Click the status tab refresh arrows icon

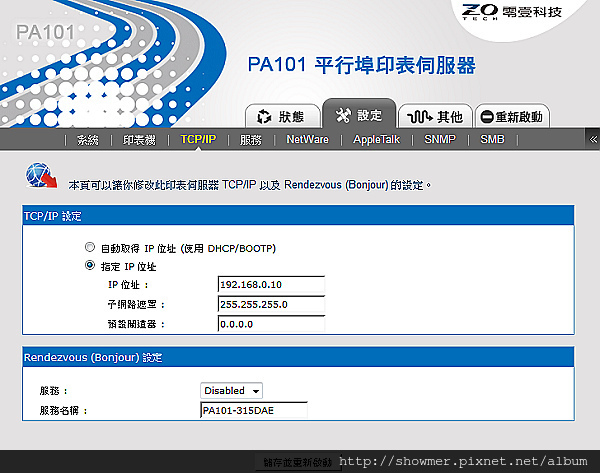[x=264, y=116]
